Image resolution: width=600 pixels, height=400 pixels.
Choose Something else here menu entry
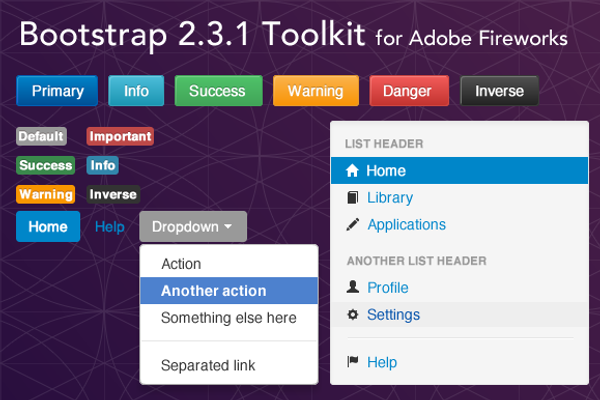pos(229,318)
